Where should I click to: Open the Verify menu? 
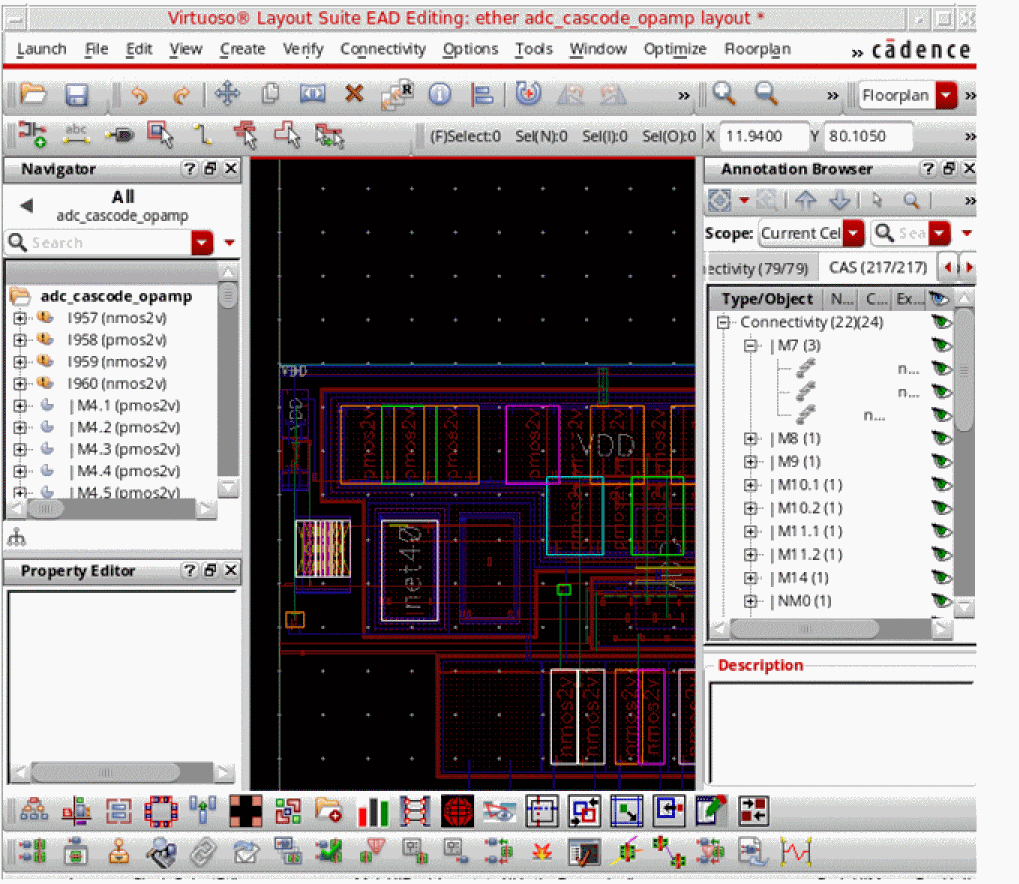(x=303, y=49)
